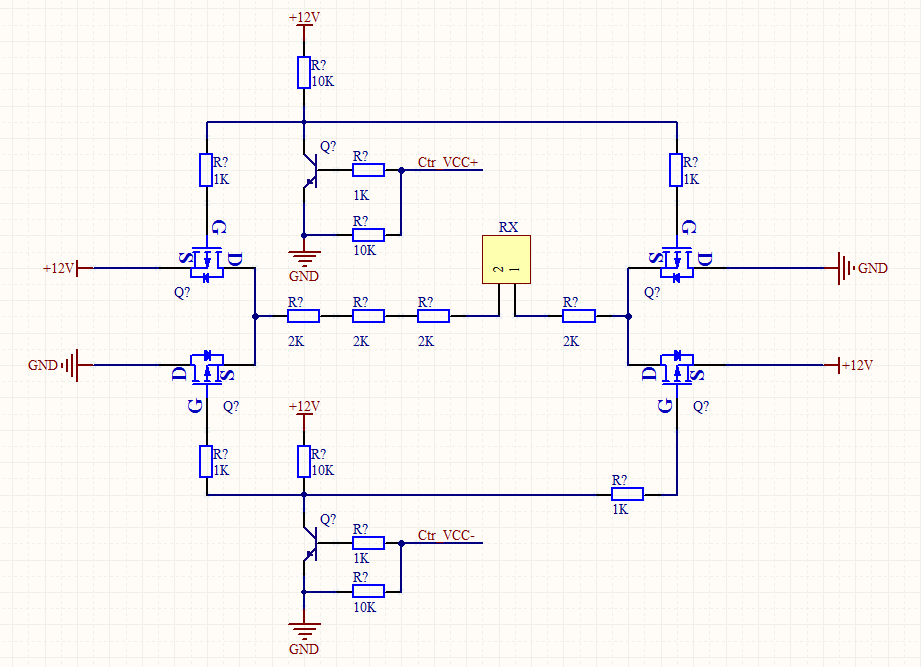921x667 pixels.
Task: Click the Ctr_VCC+ net label
Action: click(448, 162)
